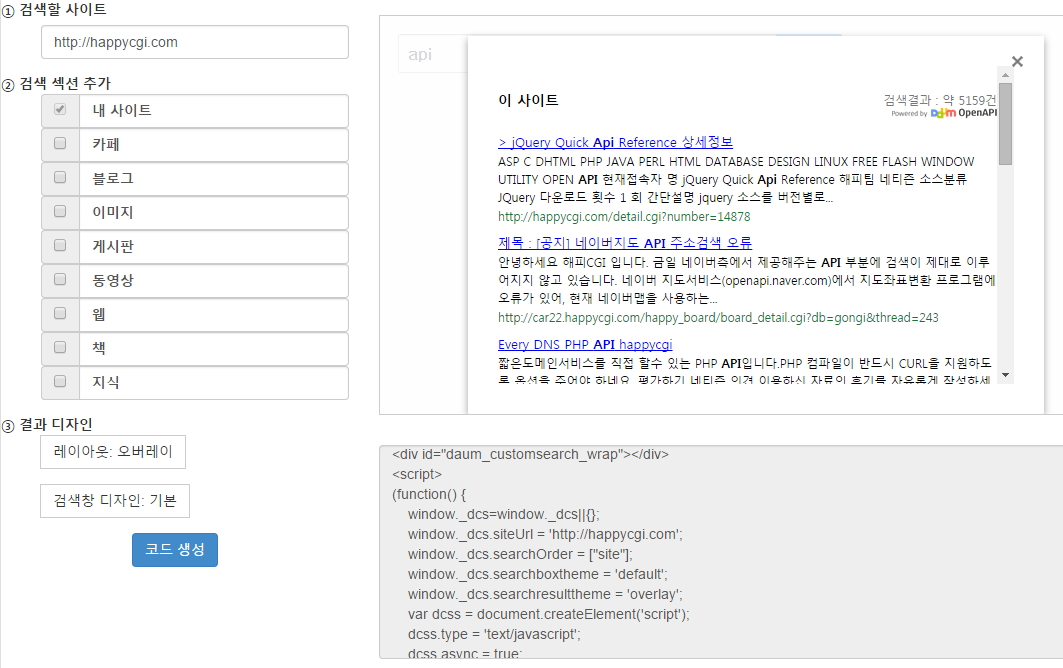This screenshot has width=1063, height=668.
Task: Click the 이미지 row label
Action: point(113,212)
